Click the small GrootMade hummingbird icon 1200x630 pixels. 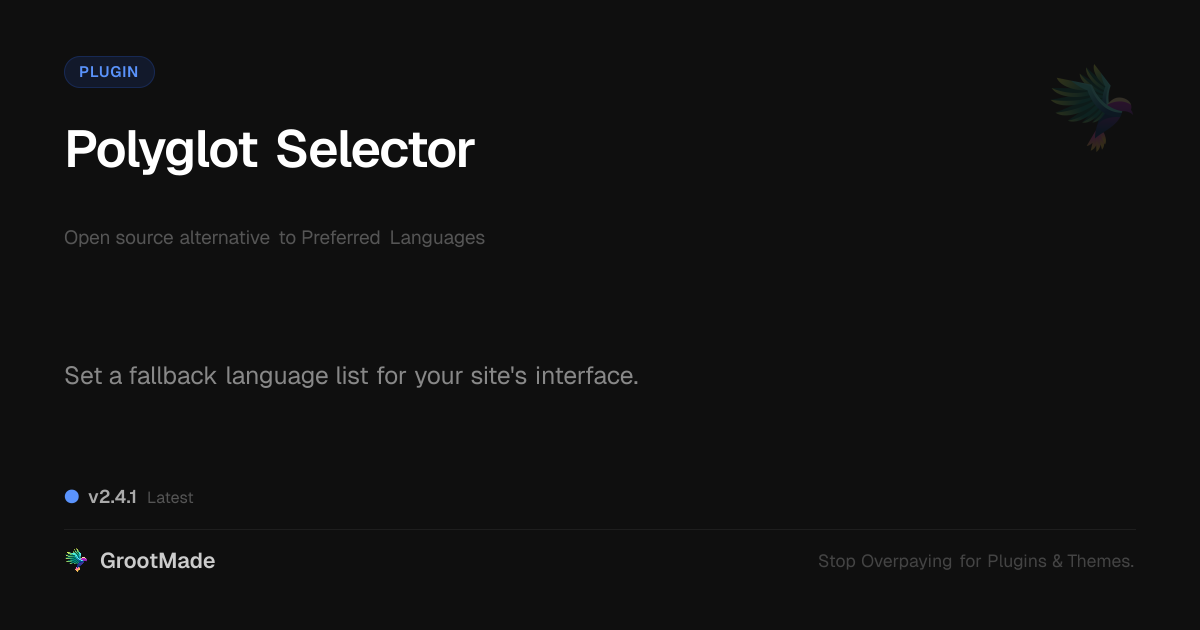tap(76, 561)
